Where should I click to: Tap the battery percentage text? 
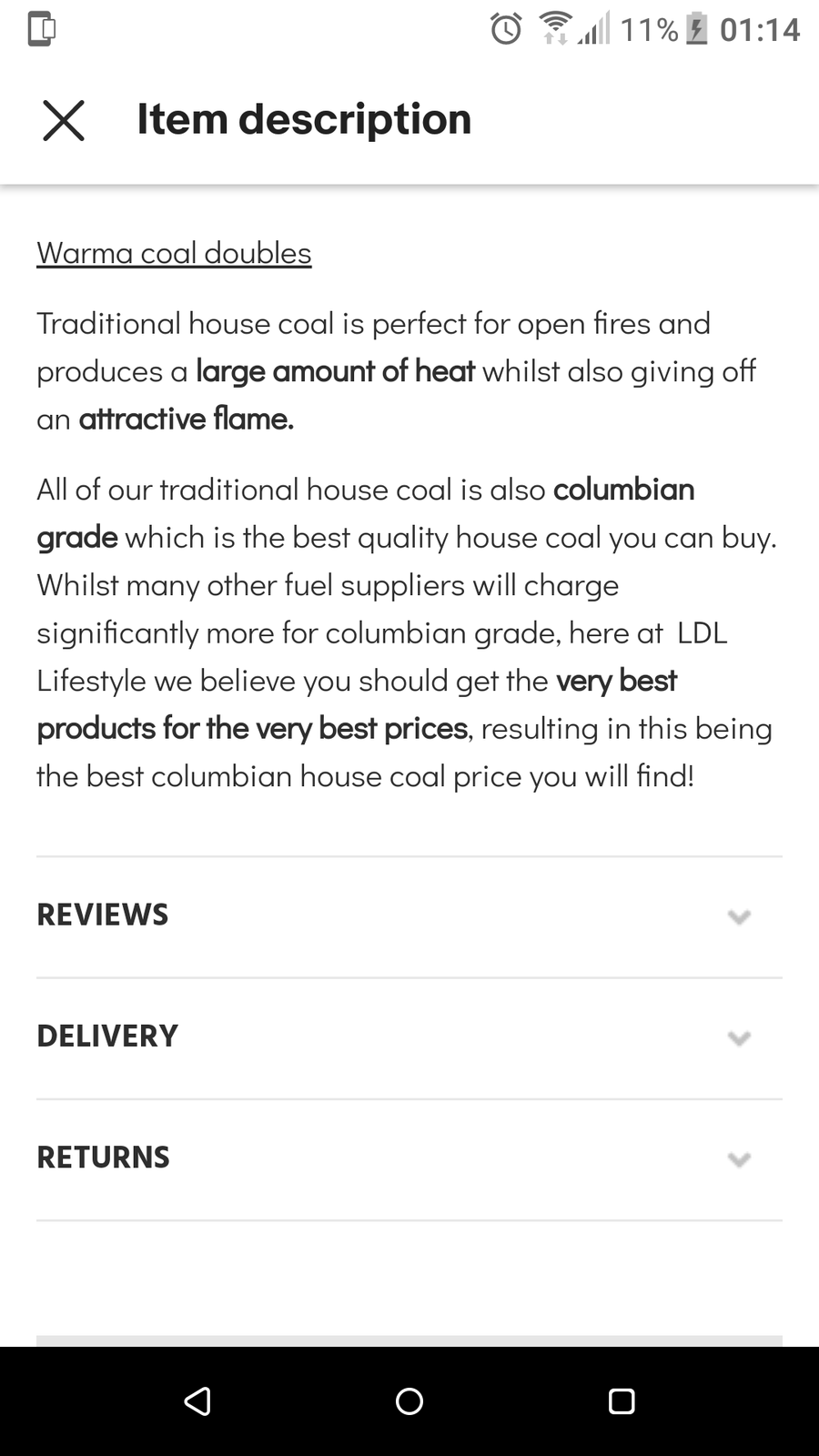(649, 30)
